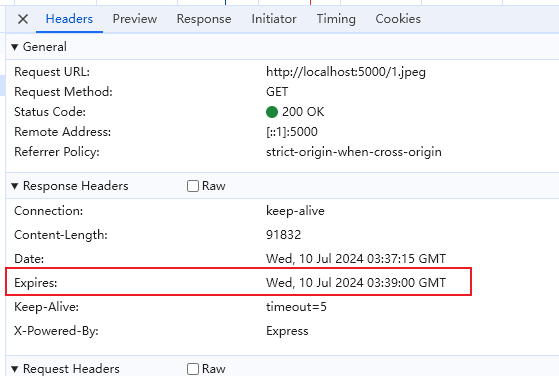
Task: Click the Request URL label
Action: (52, 72)
